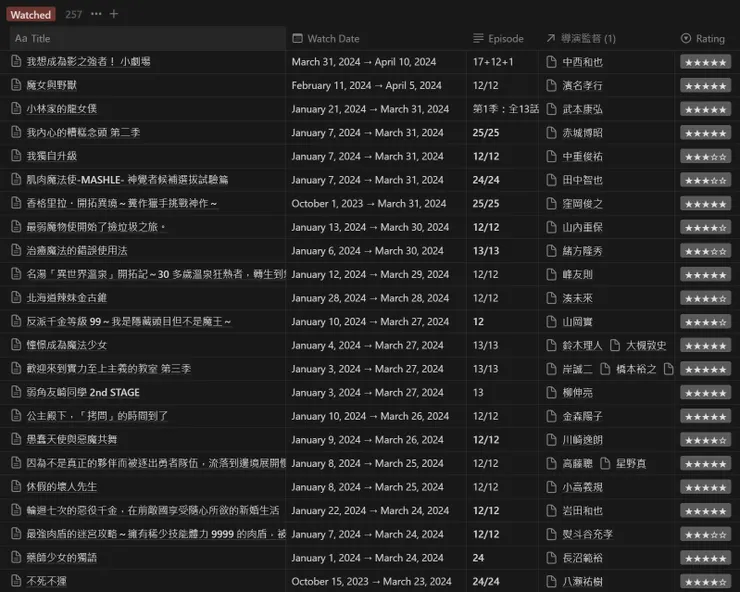This screenshot has width=740, height=592.
Task: Click title 輪迴七次的惡役千金 row
Action: 152,510
